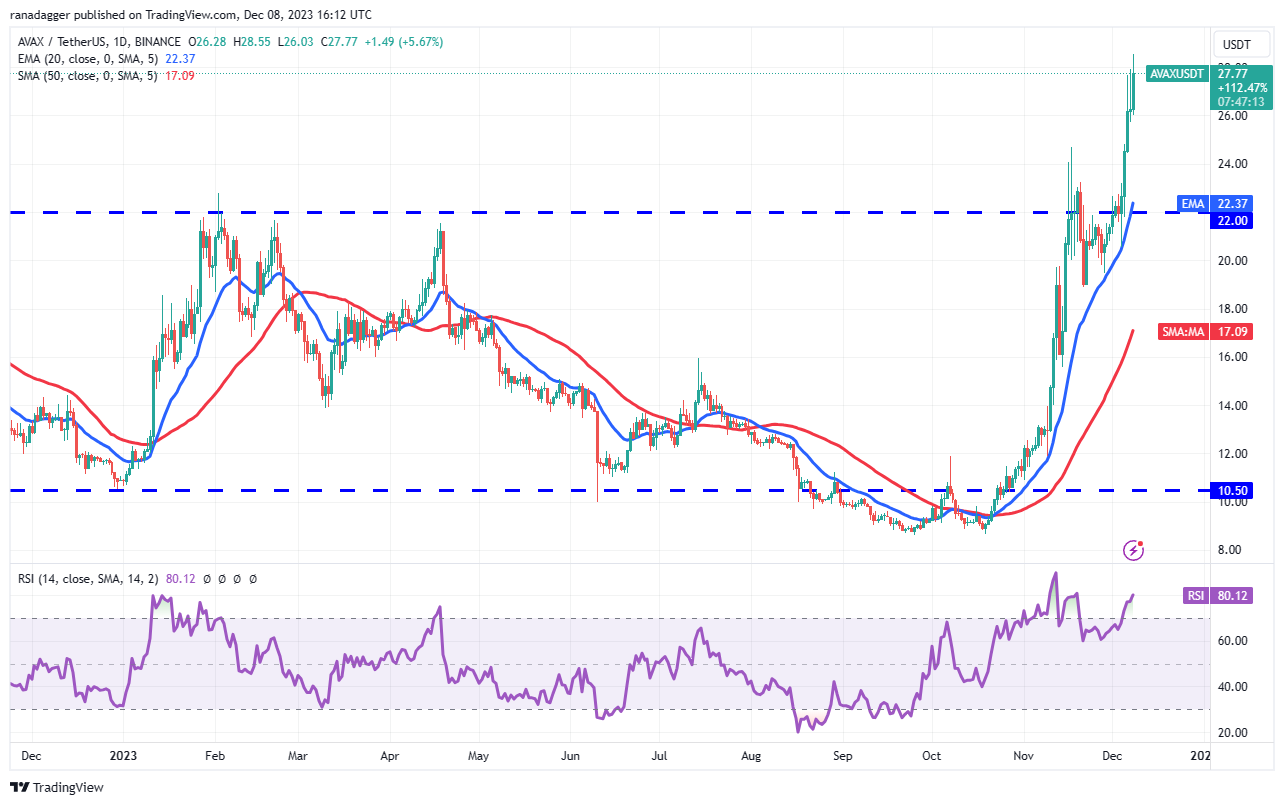
Task: Click the 22.00 blue level label
Action: pyautogui.click(x=1230, y=220)
